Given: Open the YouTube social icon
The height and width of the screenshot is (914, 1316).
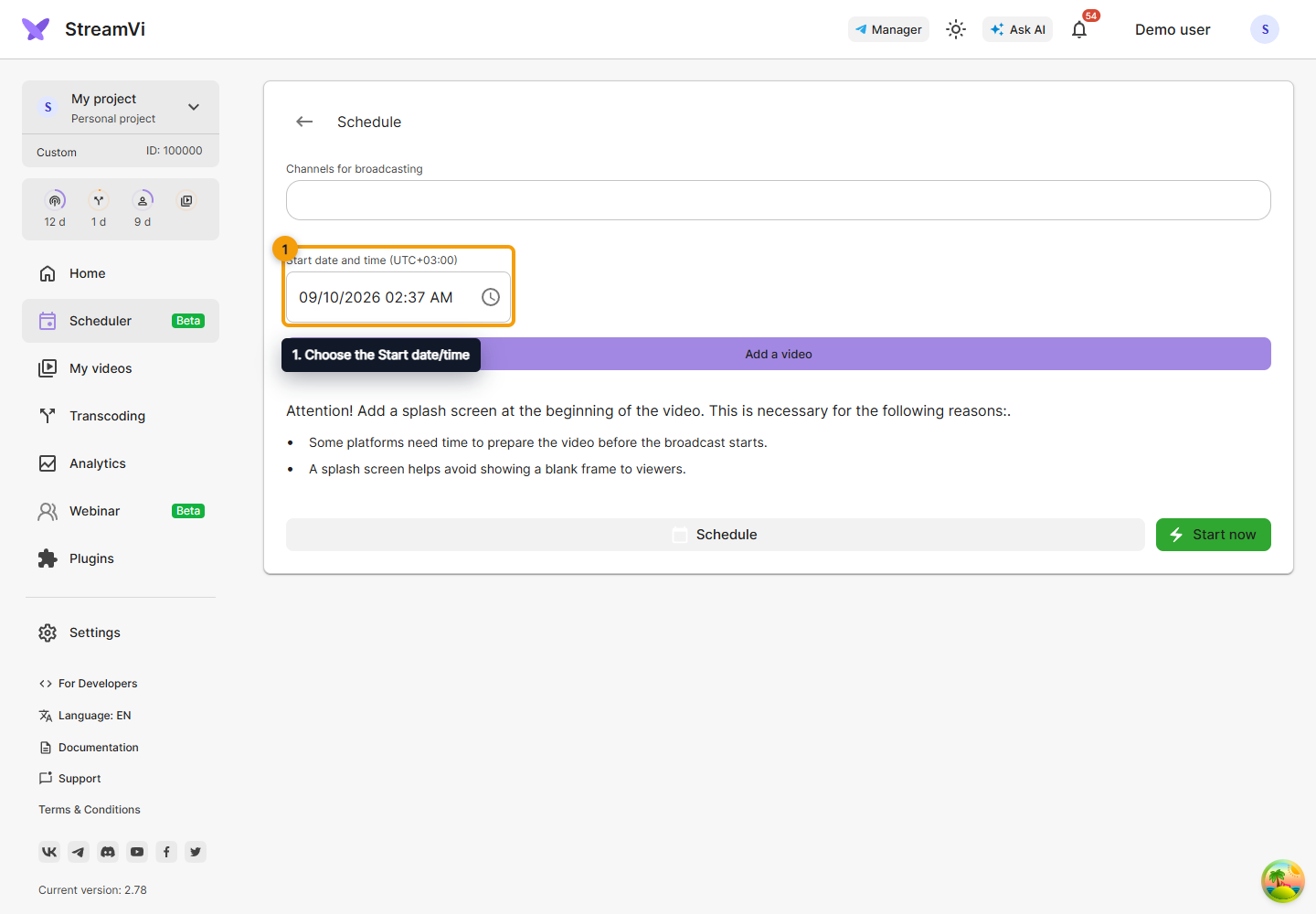Looking at the screenshot, I should 137,852.
